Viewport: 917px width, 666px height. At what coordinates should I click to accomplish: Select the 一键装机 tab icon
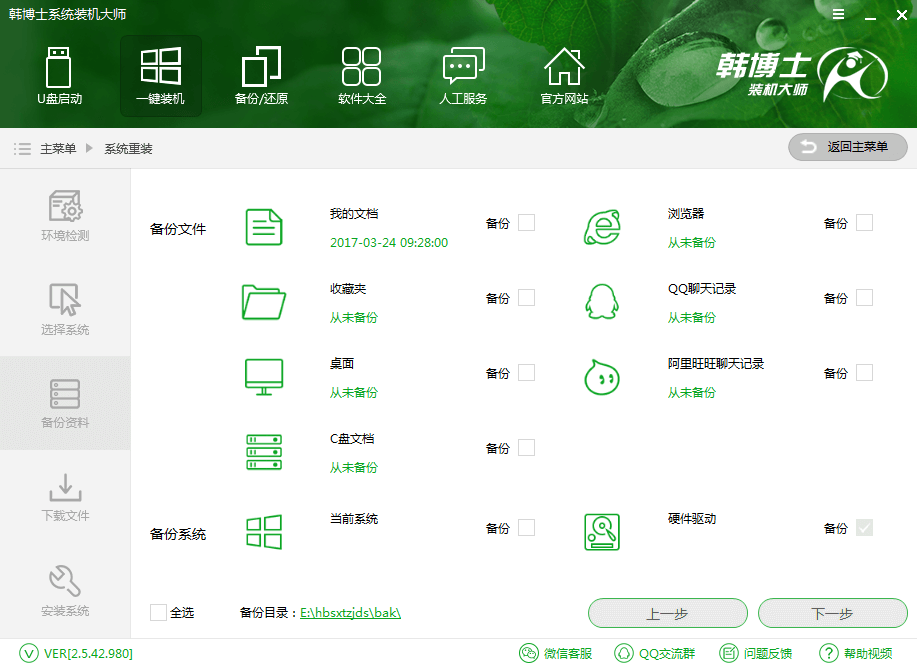[160, 75]
